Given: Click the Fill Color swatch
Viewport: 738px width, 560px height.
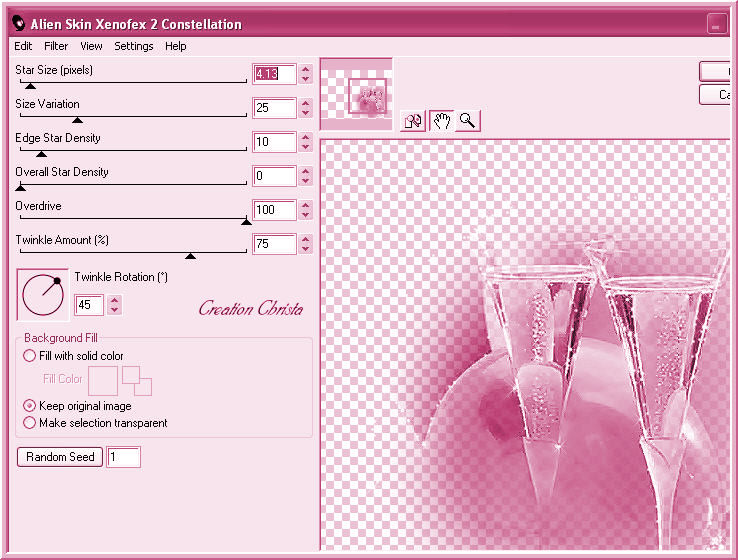Looking at the screenshot, I should coord(103,380).
